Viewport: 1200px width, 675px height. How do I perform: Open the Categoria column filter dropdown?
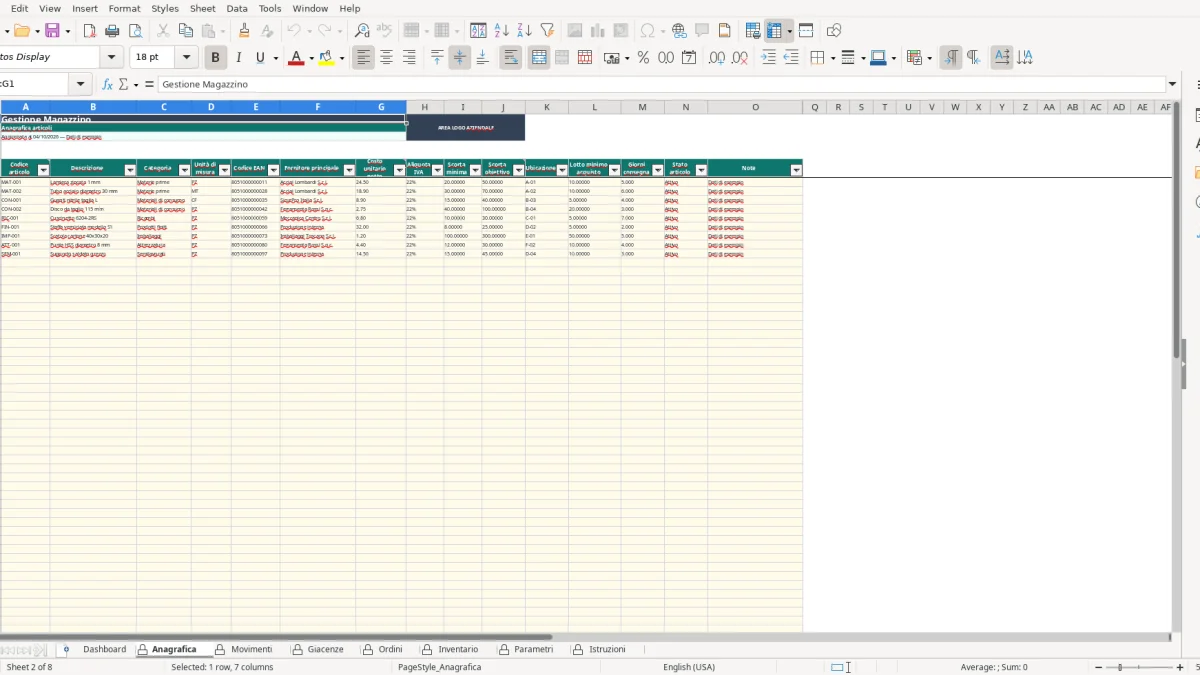point(184,171)
